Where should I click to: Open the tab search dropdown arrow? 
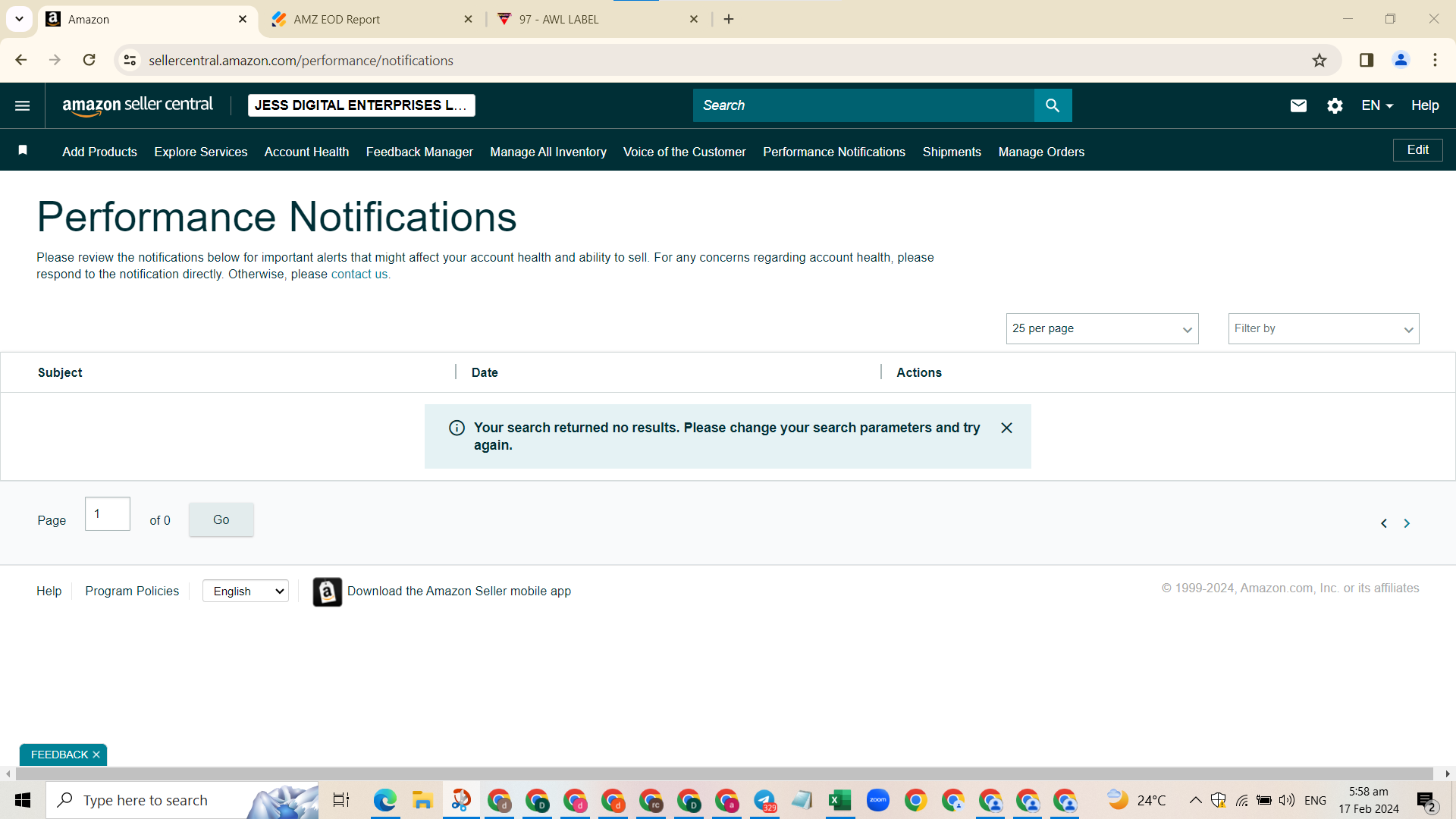pyautogui.click(x=19, y=19)
